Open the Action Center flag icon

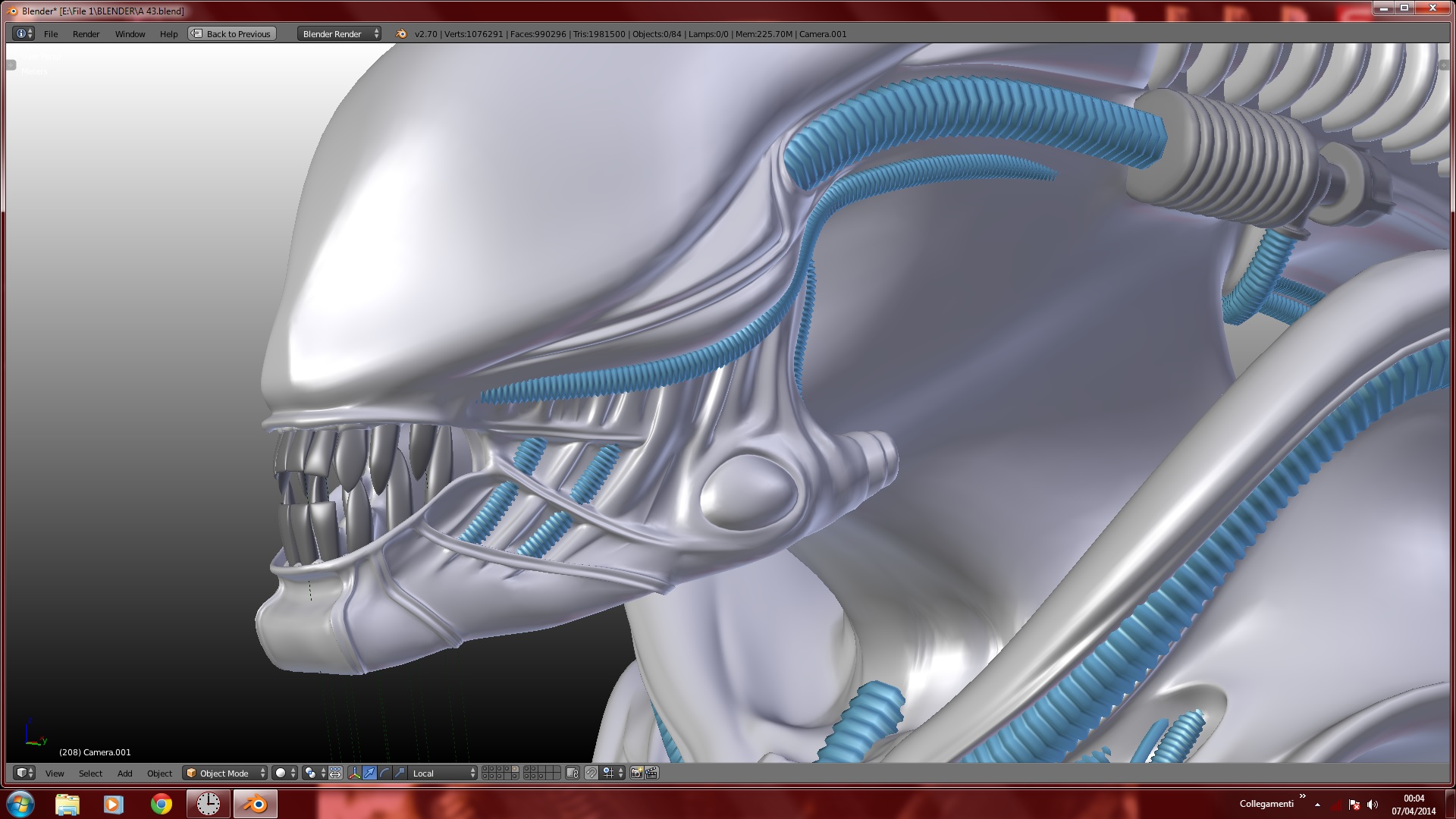pyautogui.click(x=1354, y=805)
